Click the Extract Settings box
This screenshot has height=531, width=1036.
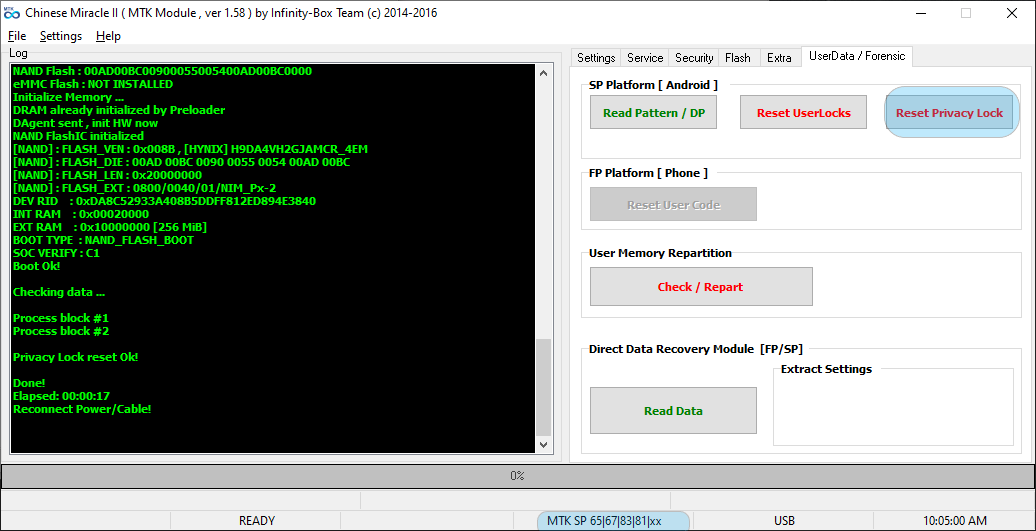click(x=893, y=407)
